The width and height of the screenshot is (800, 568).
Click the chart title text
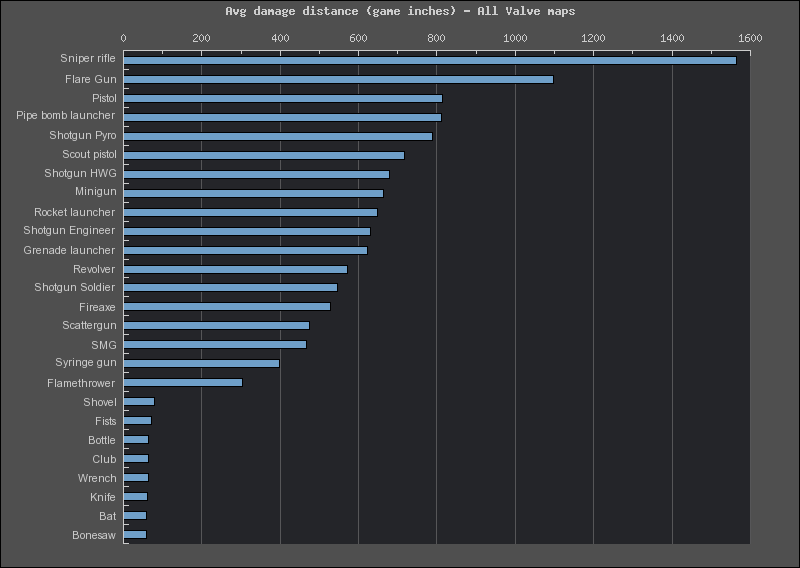(x=400, y=11)
